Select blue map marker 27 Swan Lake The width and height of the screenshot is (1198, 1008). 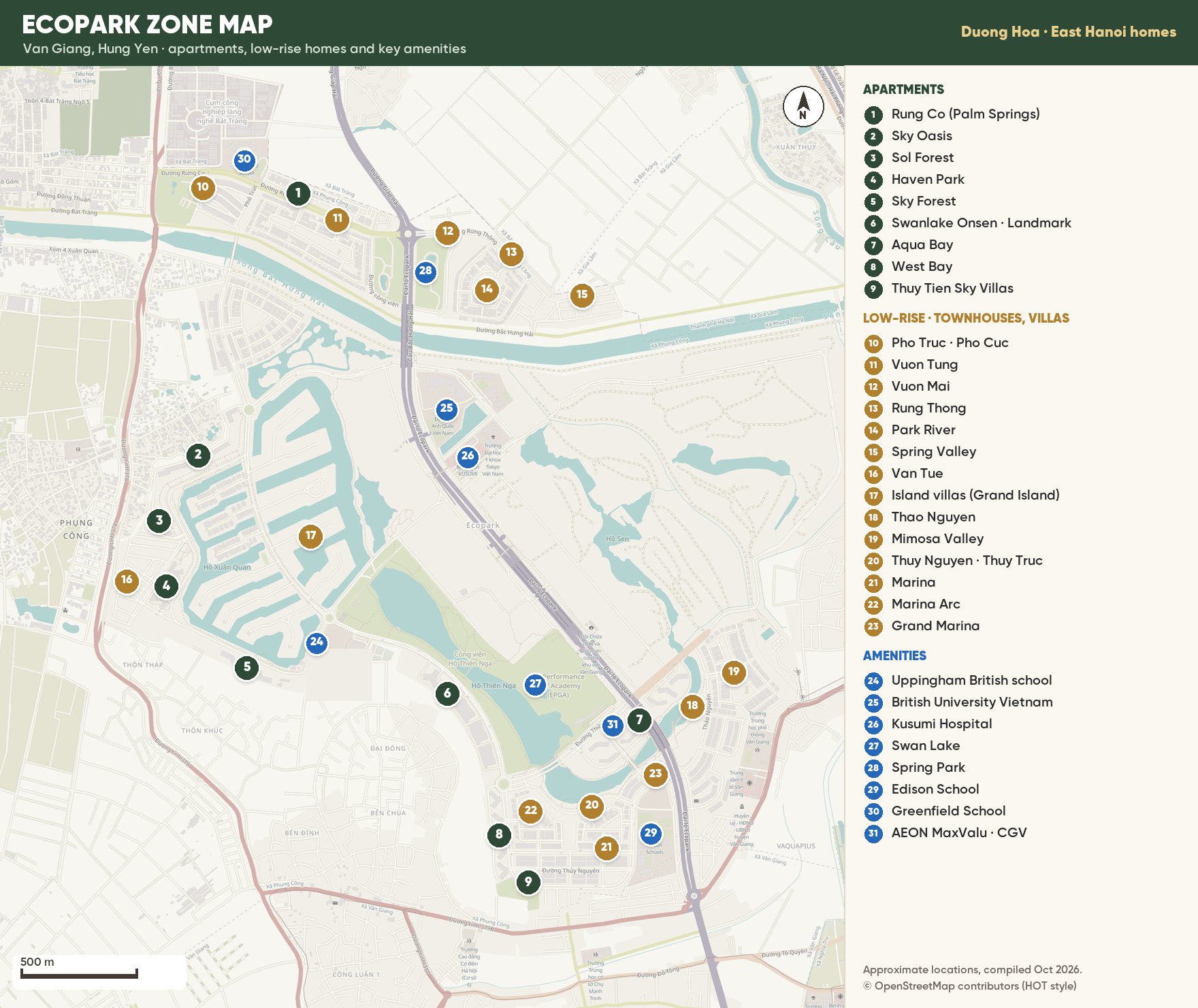536,684
